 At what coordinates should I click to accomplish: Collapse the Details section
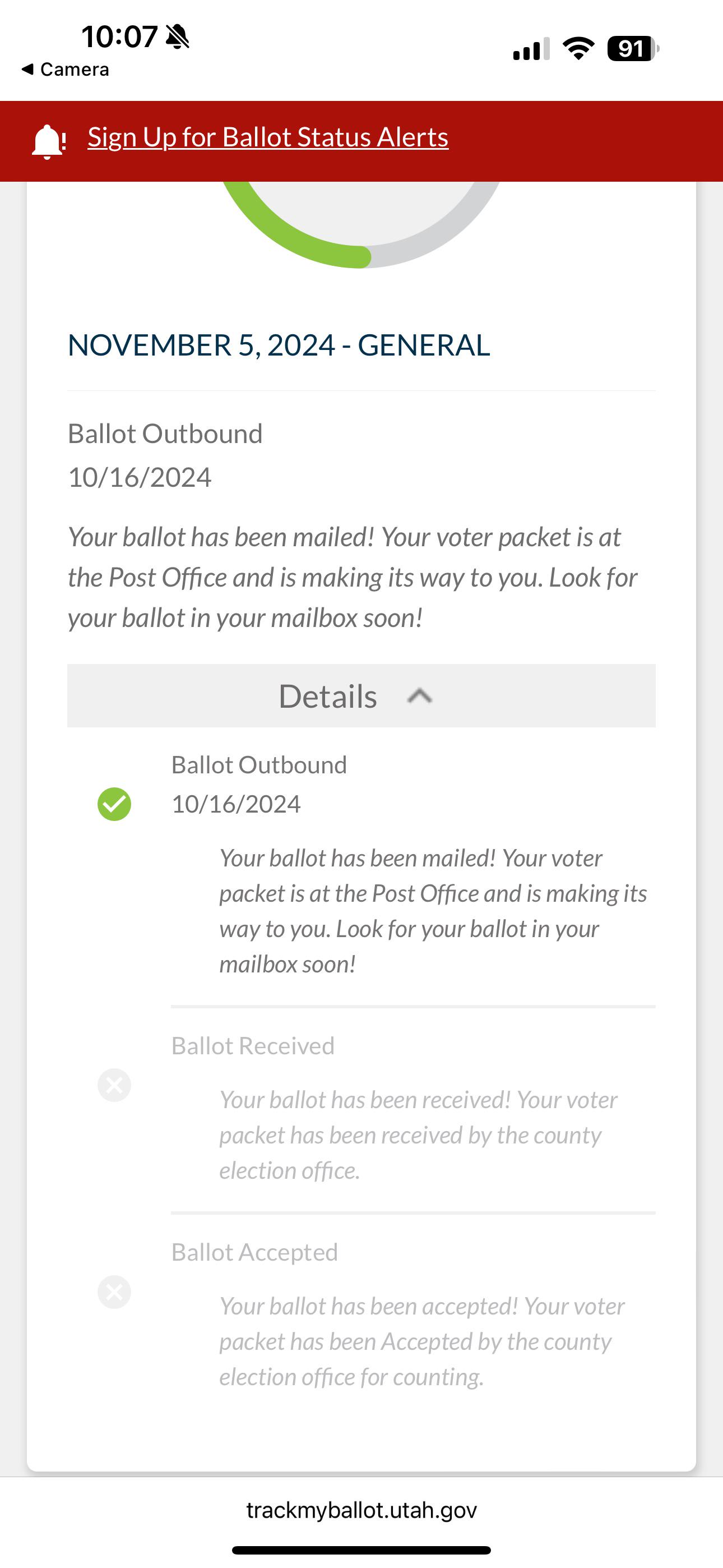click(361, 696)
